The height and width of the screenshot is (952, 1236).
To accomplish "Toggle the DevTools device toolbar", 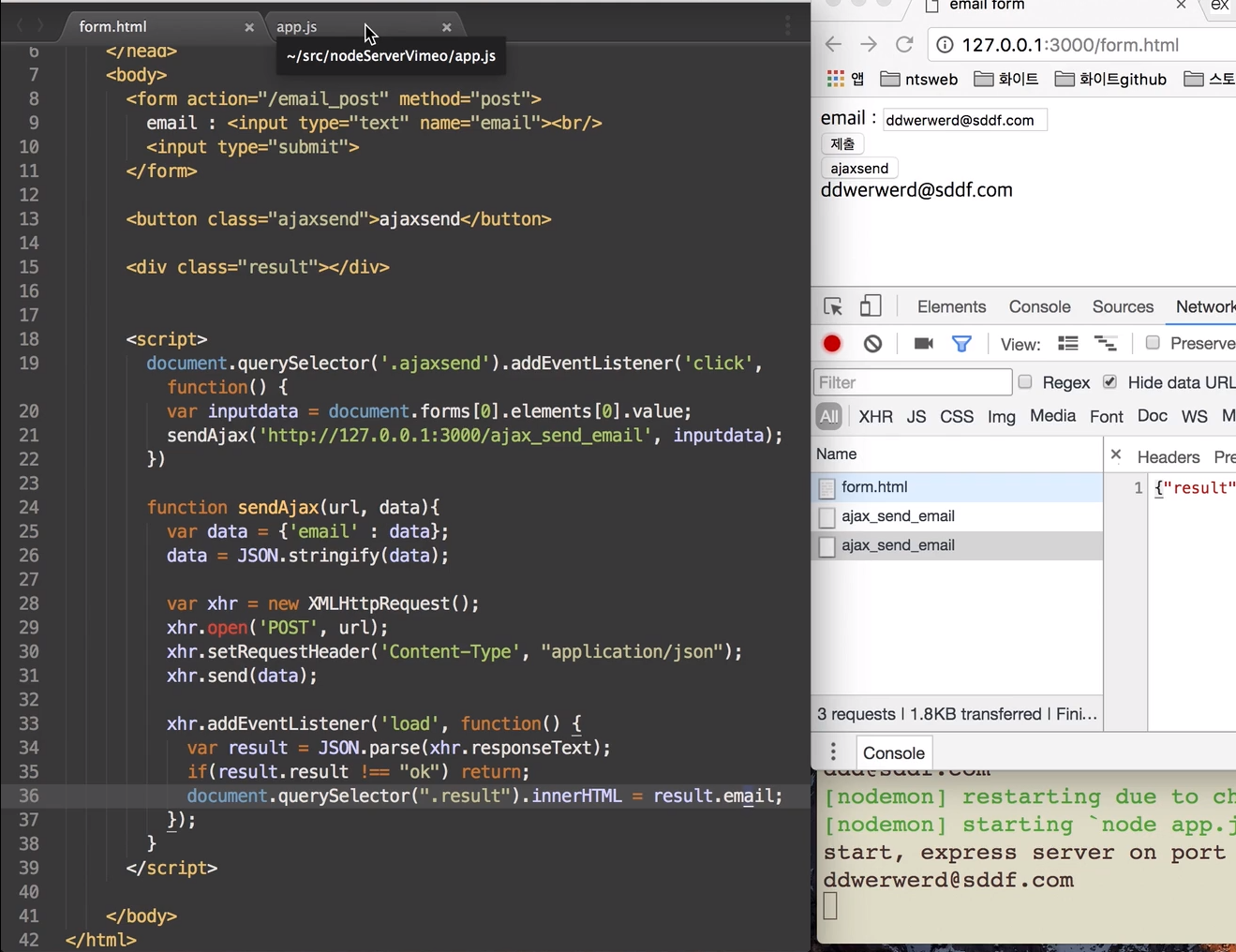I will [871, 306].
